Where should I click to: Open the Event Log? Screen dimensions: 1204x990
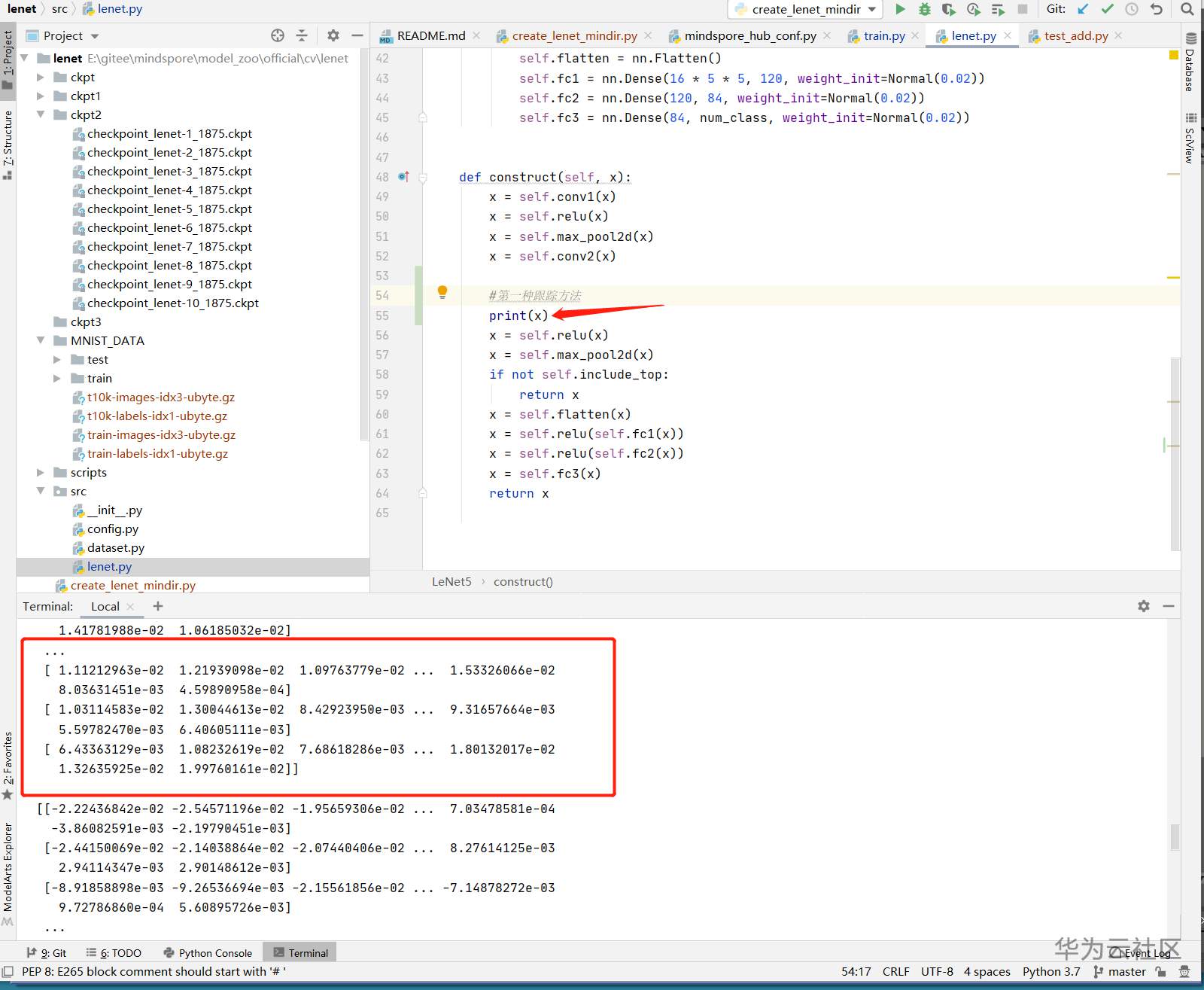click(x=1140, y=952)
